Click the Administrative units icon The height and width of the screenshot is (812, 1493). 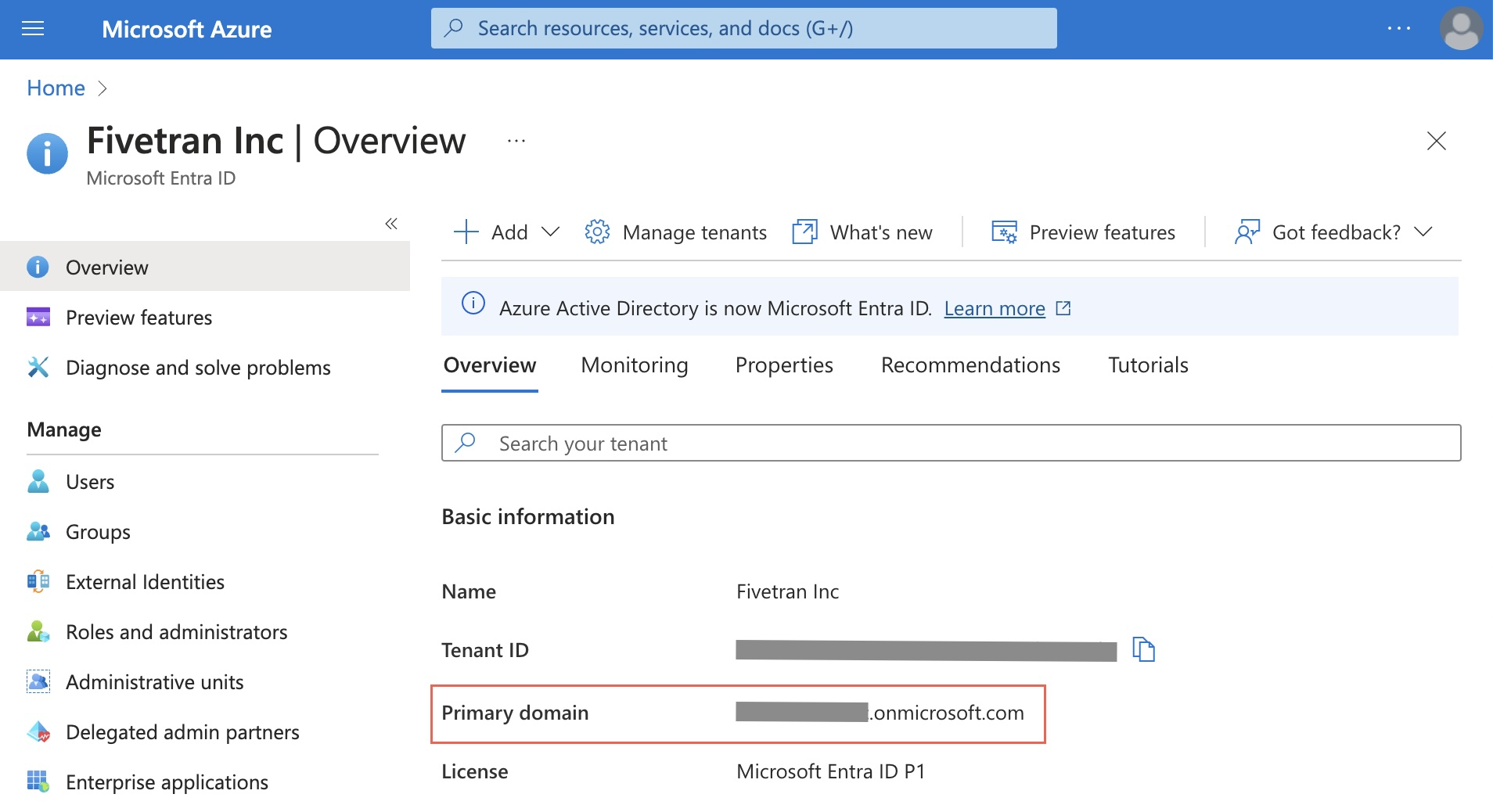[38, 681]
